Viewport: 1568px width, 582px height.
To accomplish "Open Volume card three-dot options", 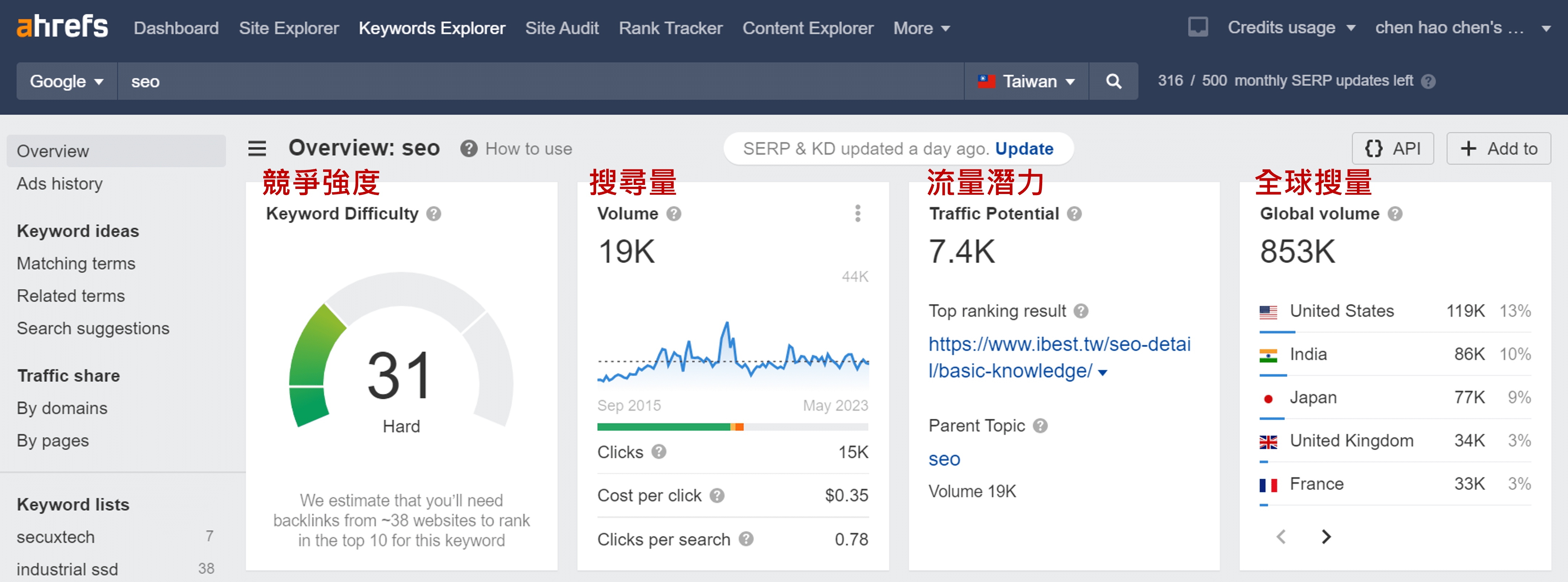I will click(x=857, y=214).
